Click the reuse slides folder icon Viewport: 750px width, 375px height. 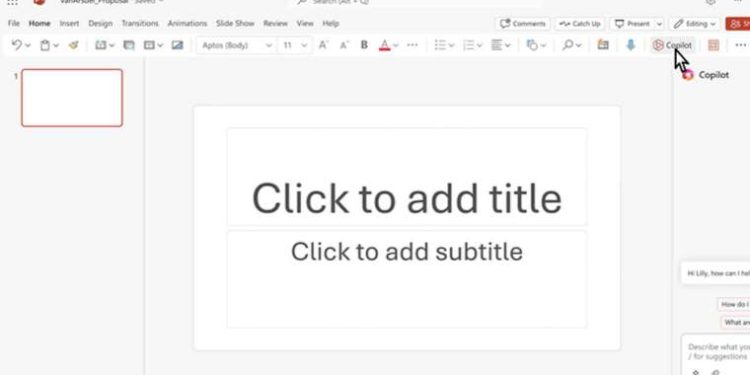(603, 45)
